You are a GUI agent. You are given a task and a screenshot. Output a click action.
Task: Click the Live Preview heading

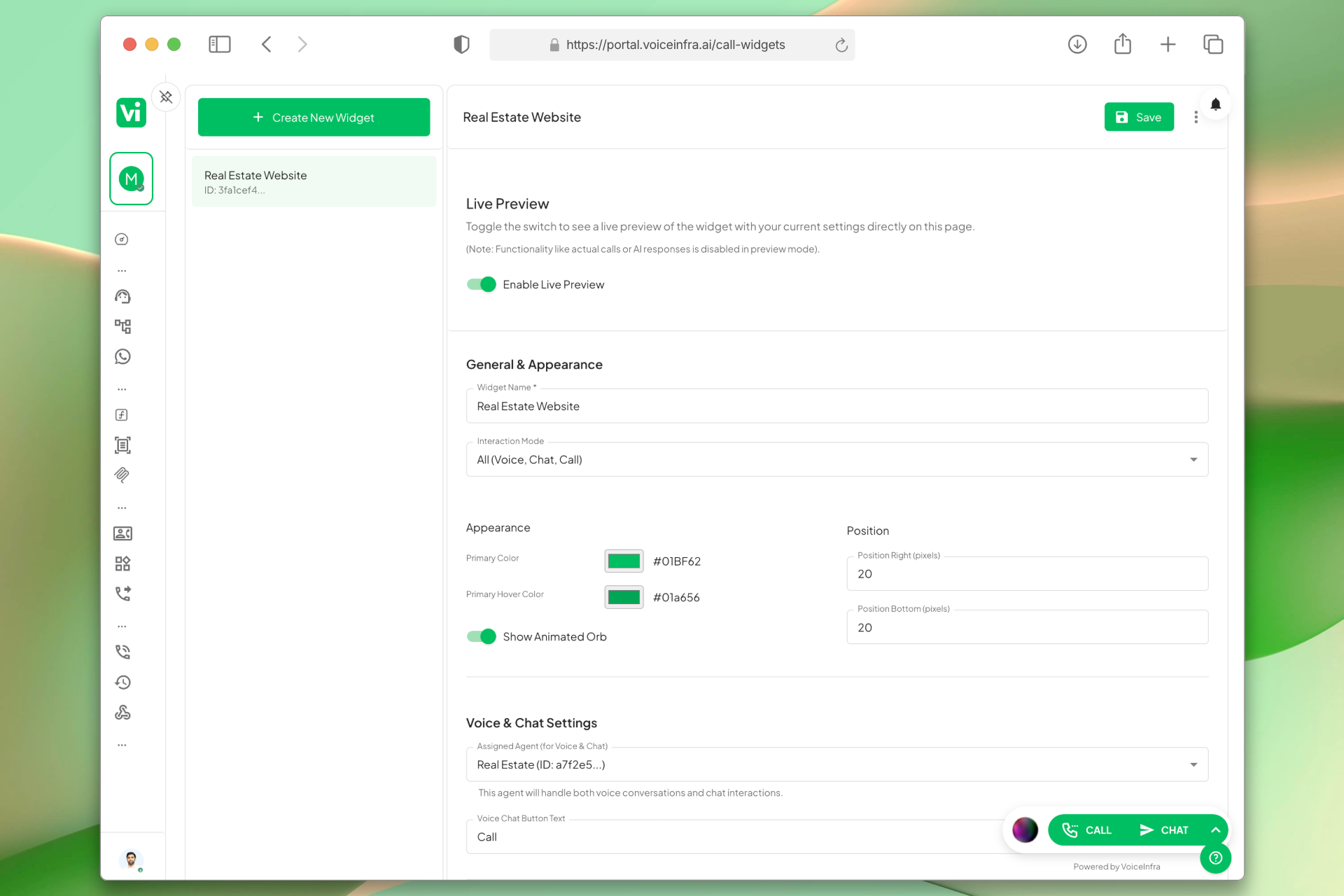(x=507, y=204)
